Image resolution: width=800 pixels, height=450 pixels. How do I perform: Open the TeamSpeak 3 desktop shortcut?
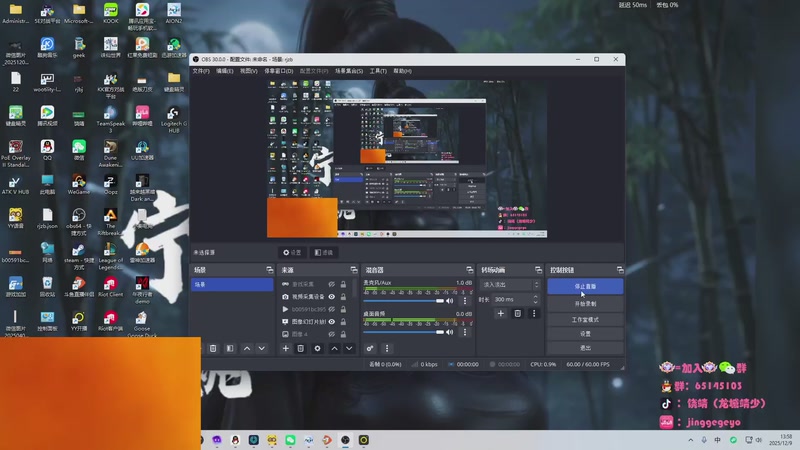(x=110, y=119)
